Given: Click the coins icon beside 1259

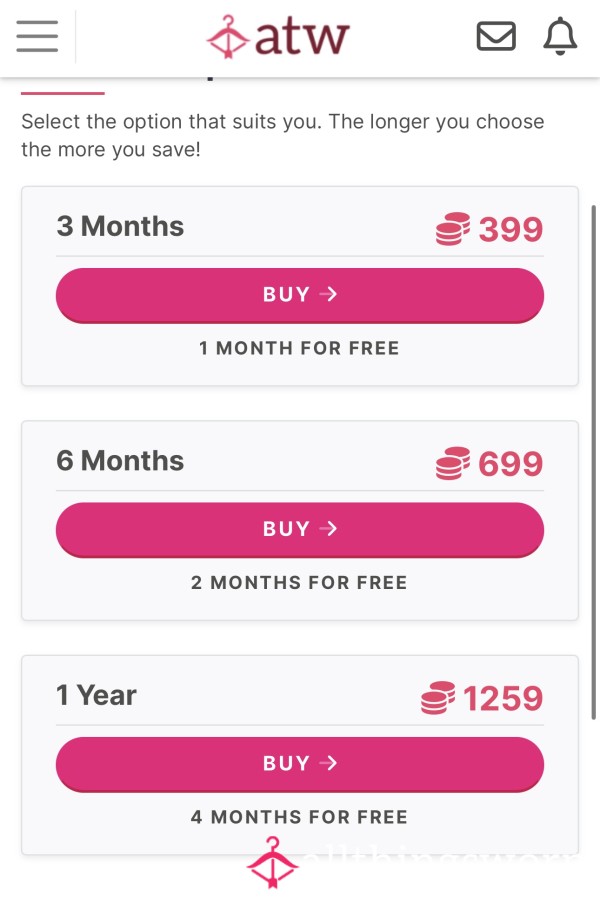Looking at the screenshot, I should 437,698.
